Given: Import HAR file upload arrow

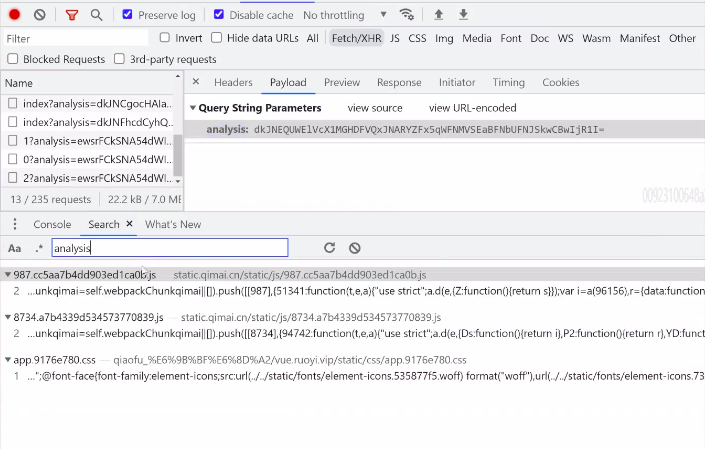Looking at the screenshot, I should [438, 15].
